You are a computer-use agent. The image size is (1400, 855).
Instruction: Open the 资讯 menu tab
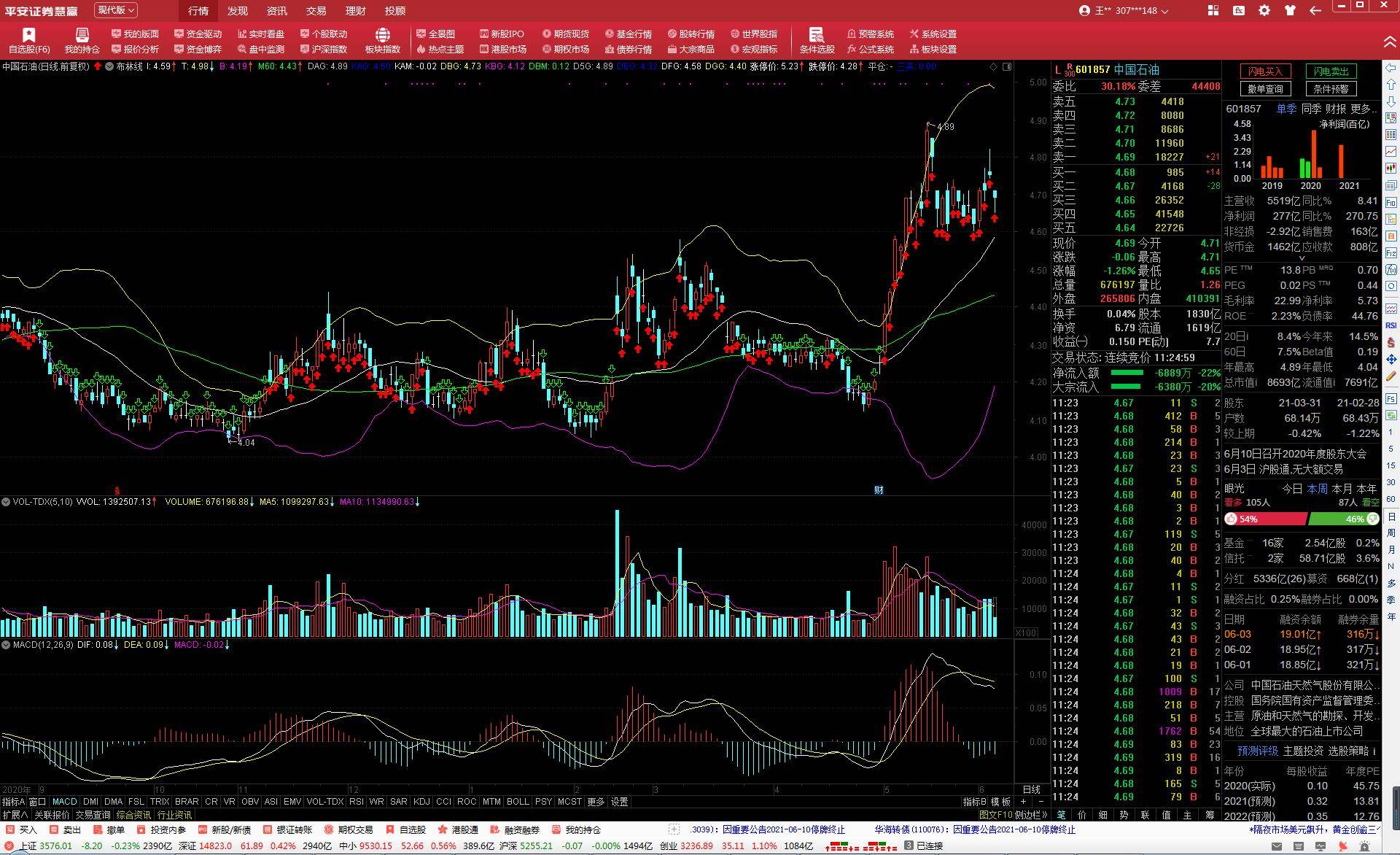[277, 10]
